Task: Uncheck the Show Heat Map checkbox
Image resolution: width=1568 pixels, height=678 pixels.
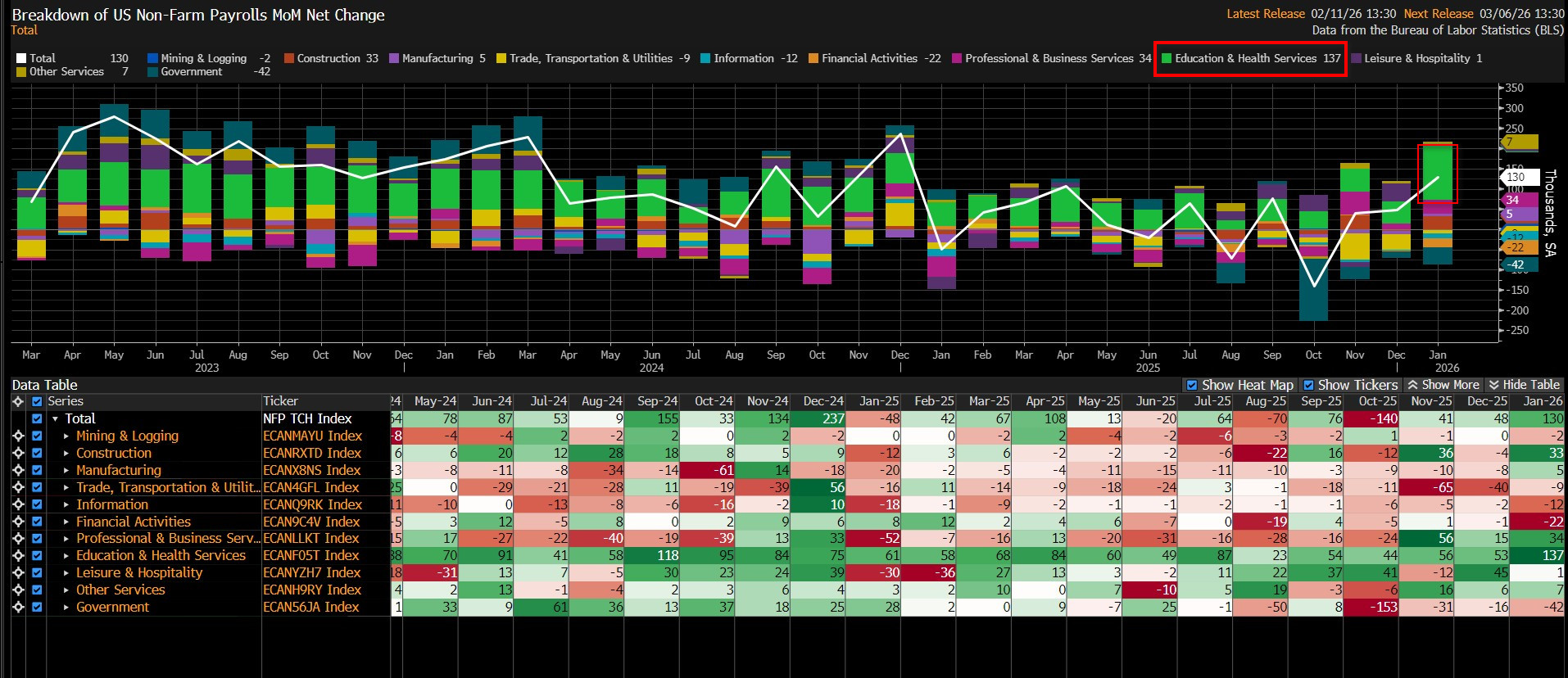Action: coord(1192,385)
